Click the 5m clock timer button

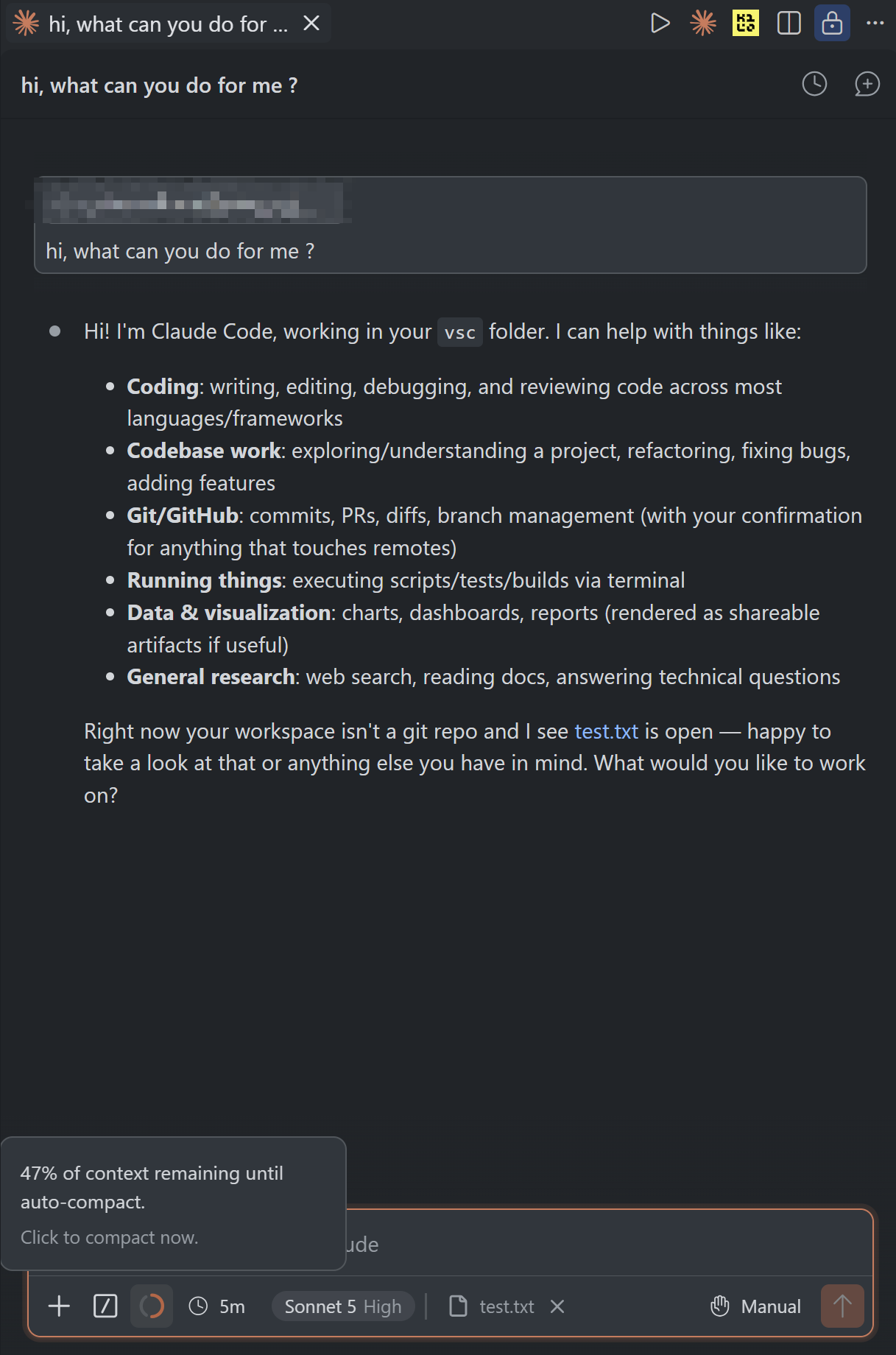(x=216, y=1306)
